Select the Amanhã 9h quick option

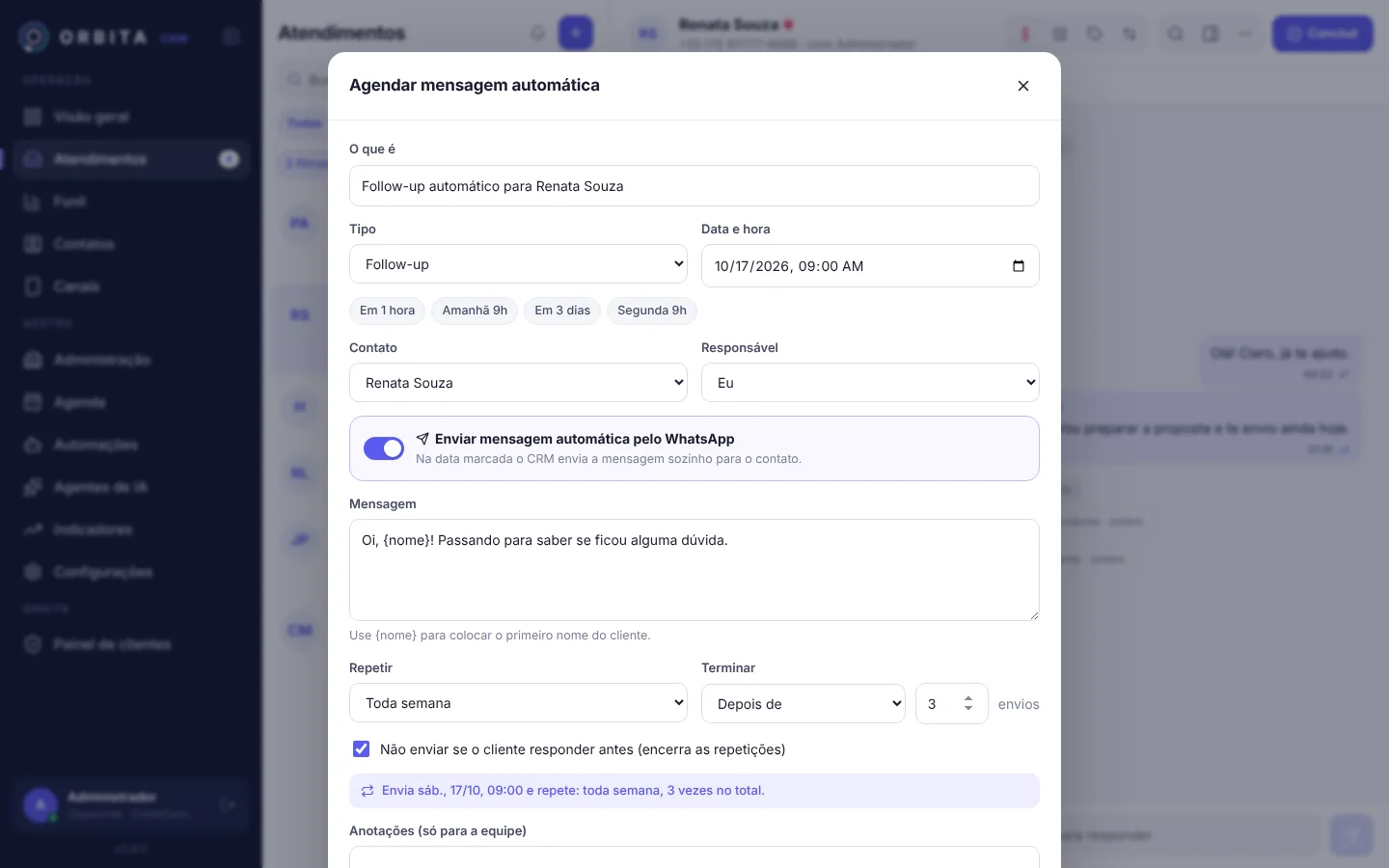coord(475,311)
